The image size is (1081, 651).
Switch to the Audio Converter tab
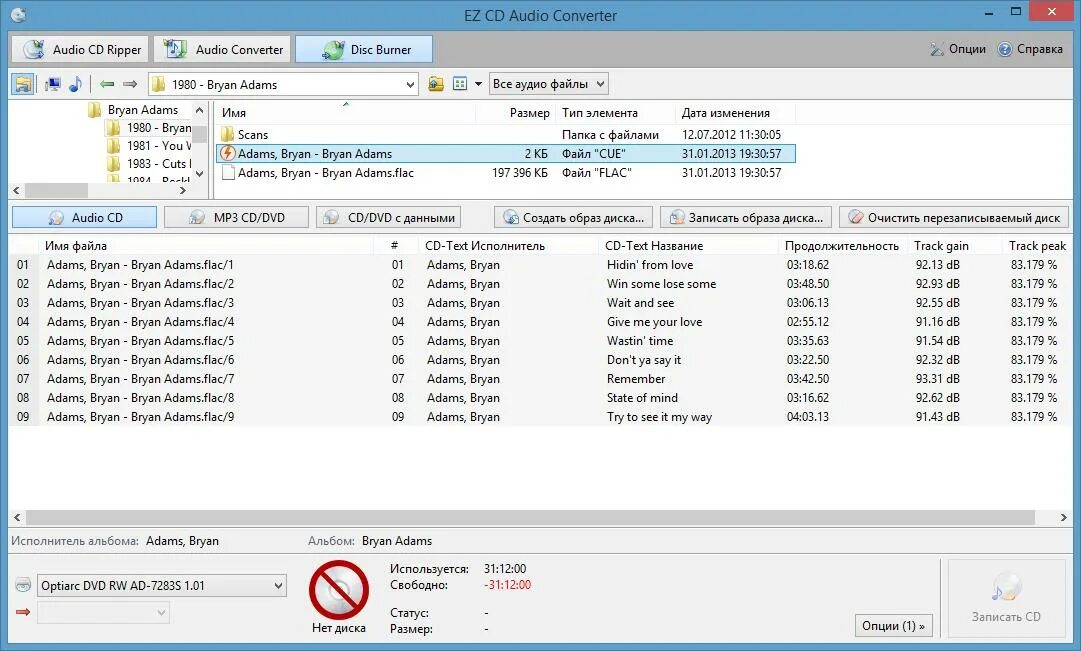tap(222, 50)
